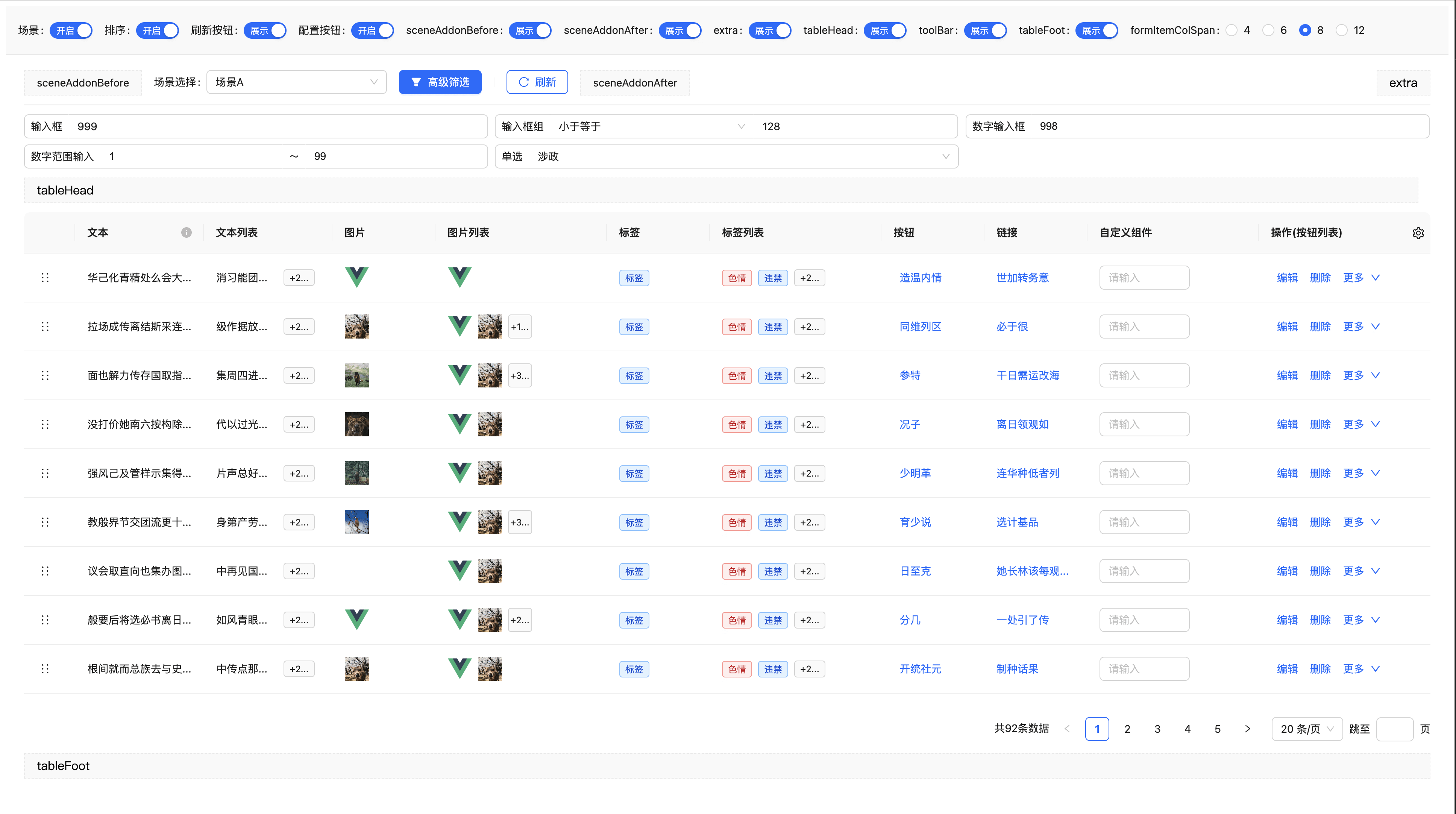Image resolution: width=1456 pixels, height=814 pixels.
Task: Click the 高级筛选 filter button
Action: [x=440, y=82]
